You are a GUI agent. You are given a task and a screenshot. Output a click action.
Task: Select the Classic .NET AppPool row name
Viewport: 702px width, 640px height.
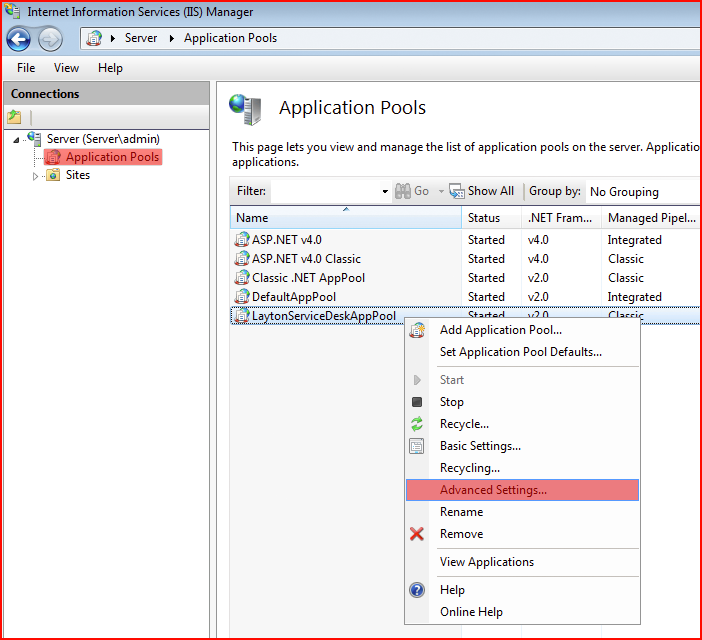click(x=308, y=278)
